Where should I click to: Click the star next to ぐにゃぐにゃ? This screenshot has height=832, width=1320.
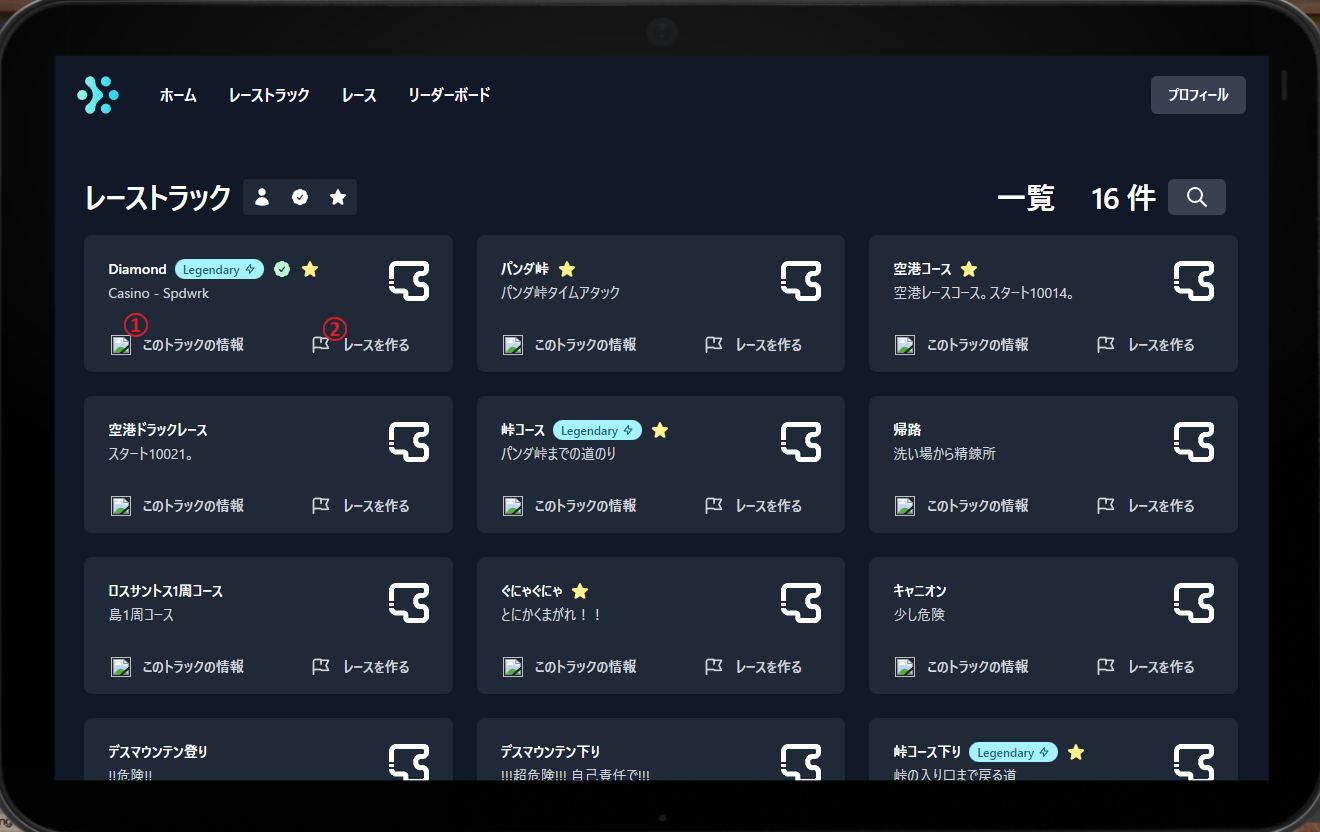[x=580, y=591]
